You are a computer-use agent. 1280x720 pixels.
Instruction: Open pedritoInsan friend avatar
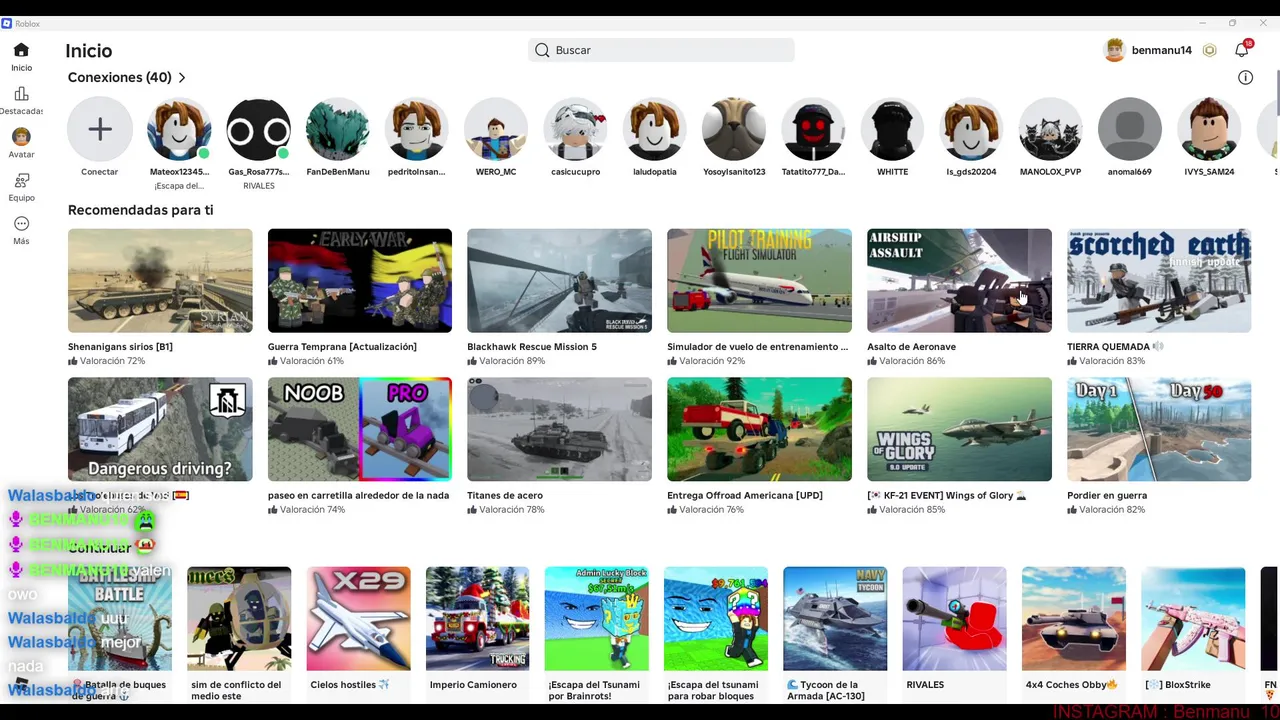click(x=417, y=129)
